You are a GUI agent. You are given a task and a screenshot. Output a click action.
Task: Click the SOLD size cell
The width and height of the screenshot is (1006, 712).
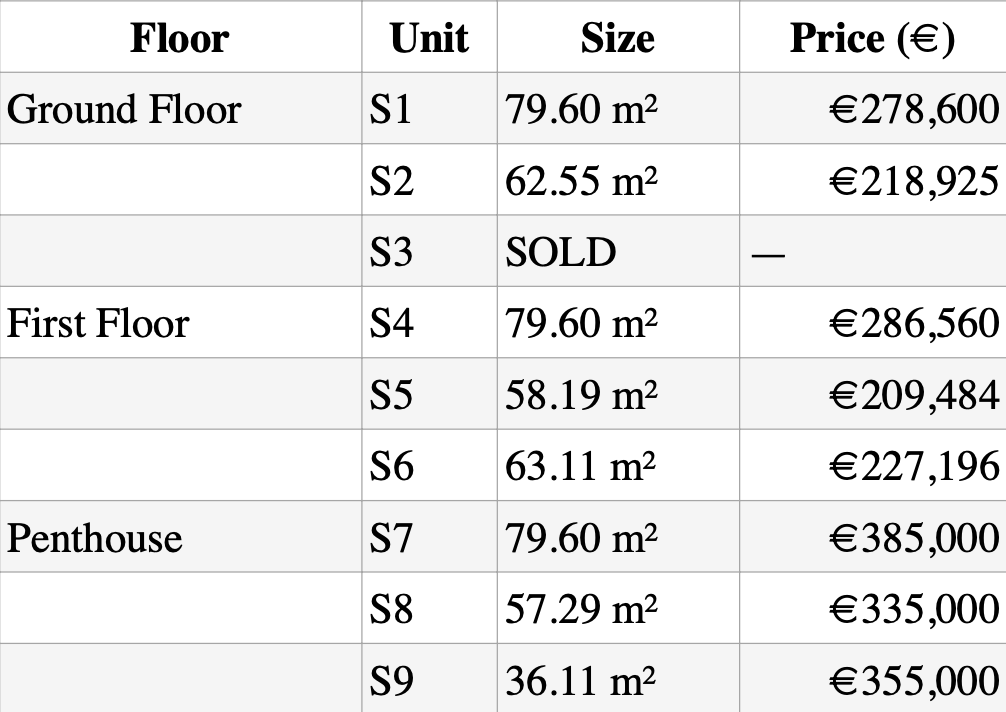[561, 252]
